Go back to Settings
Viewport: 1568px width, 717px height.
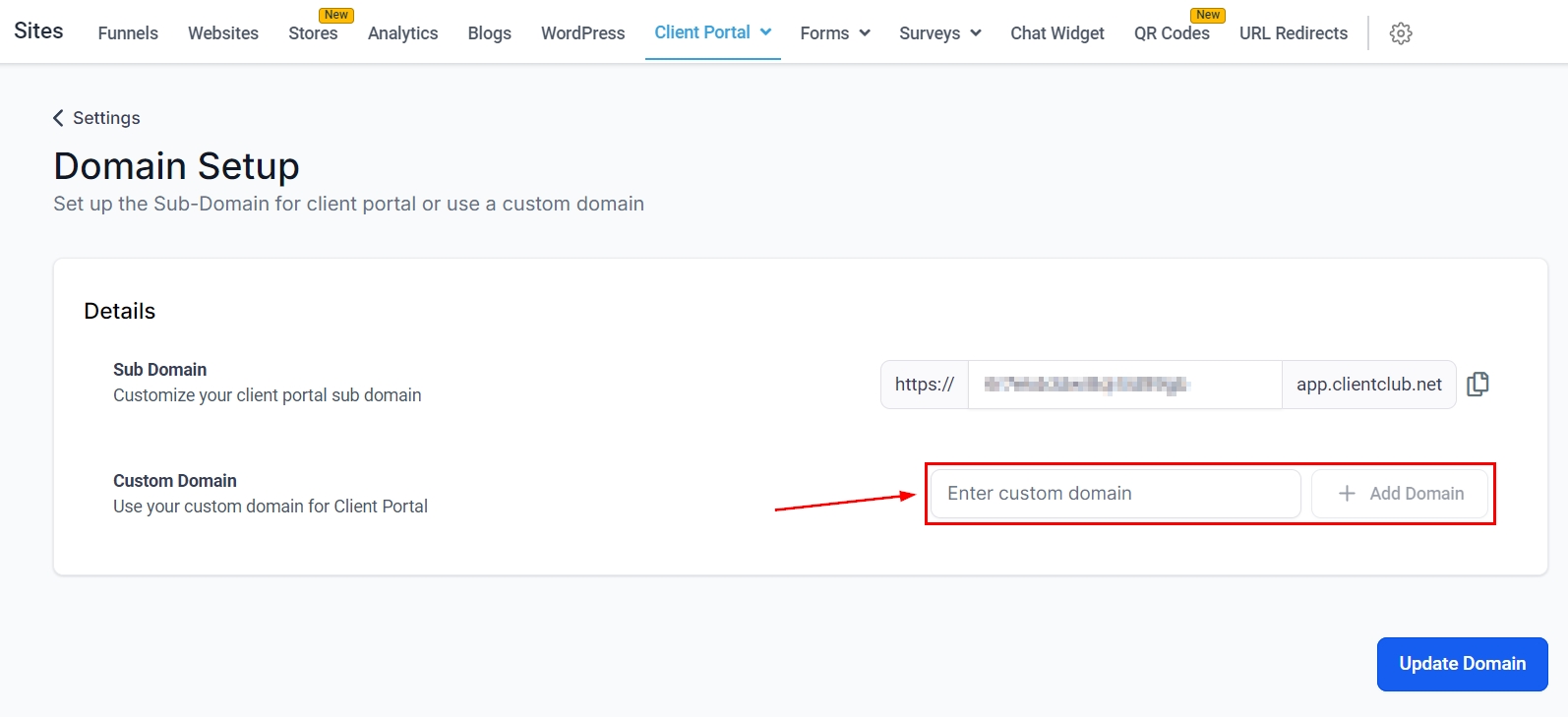pyautogui.click(x=96, y=118)
